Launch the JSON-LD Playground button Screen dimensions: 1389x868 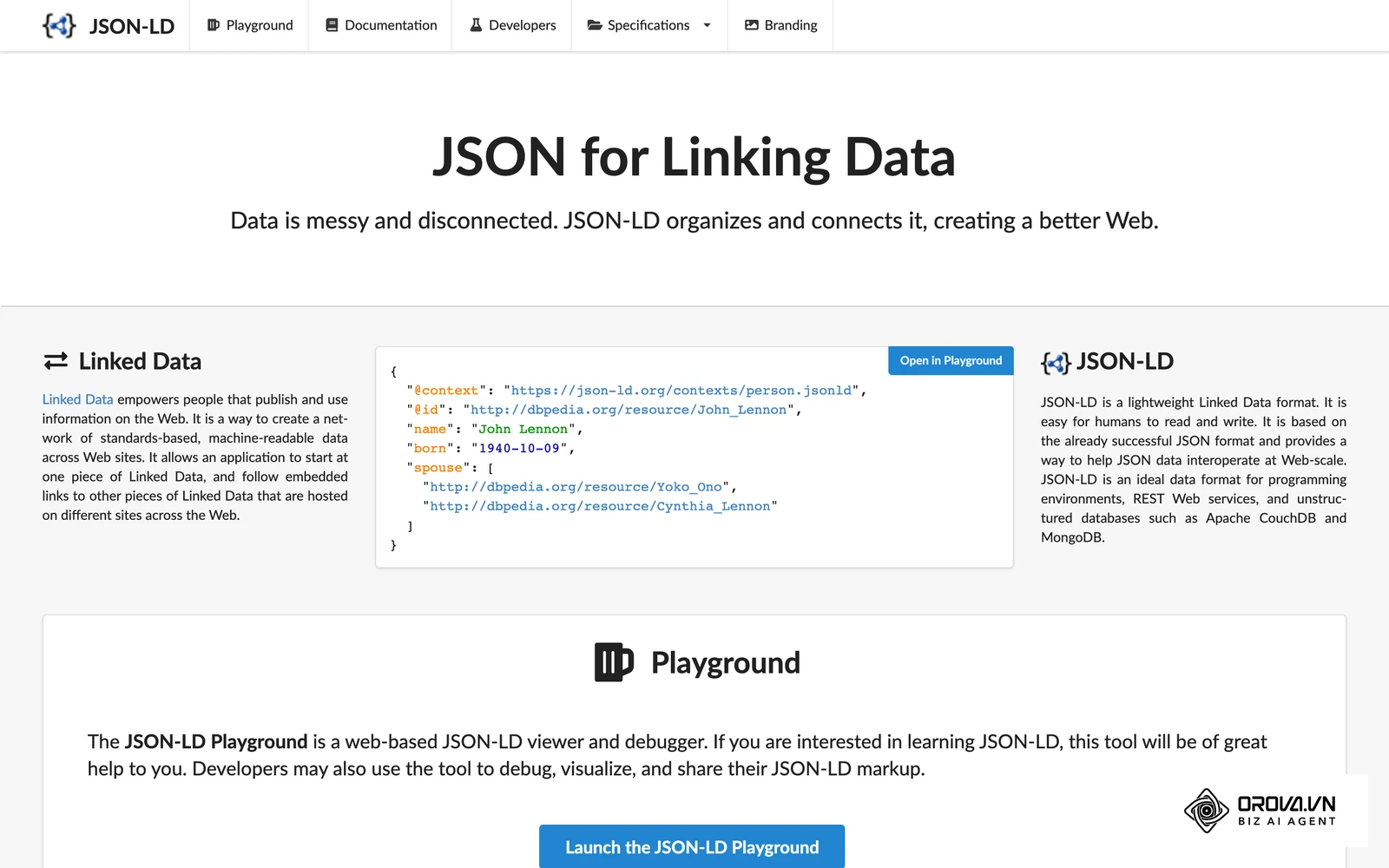[692, 846]
